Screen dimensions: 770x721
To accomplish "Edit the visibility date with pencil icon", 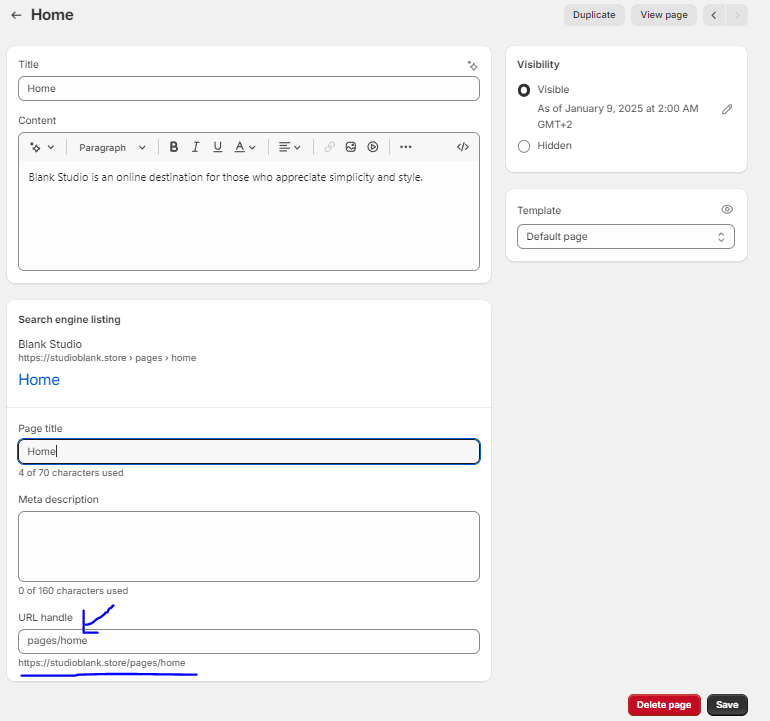I will coord(727,109).
